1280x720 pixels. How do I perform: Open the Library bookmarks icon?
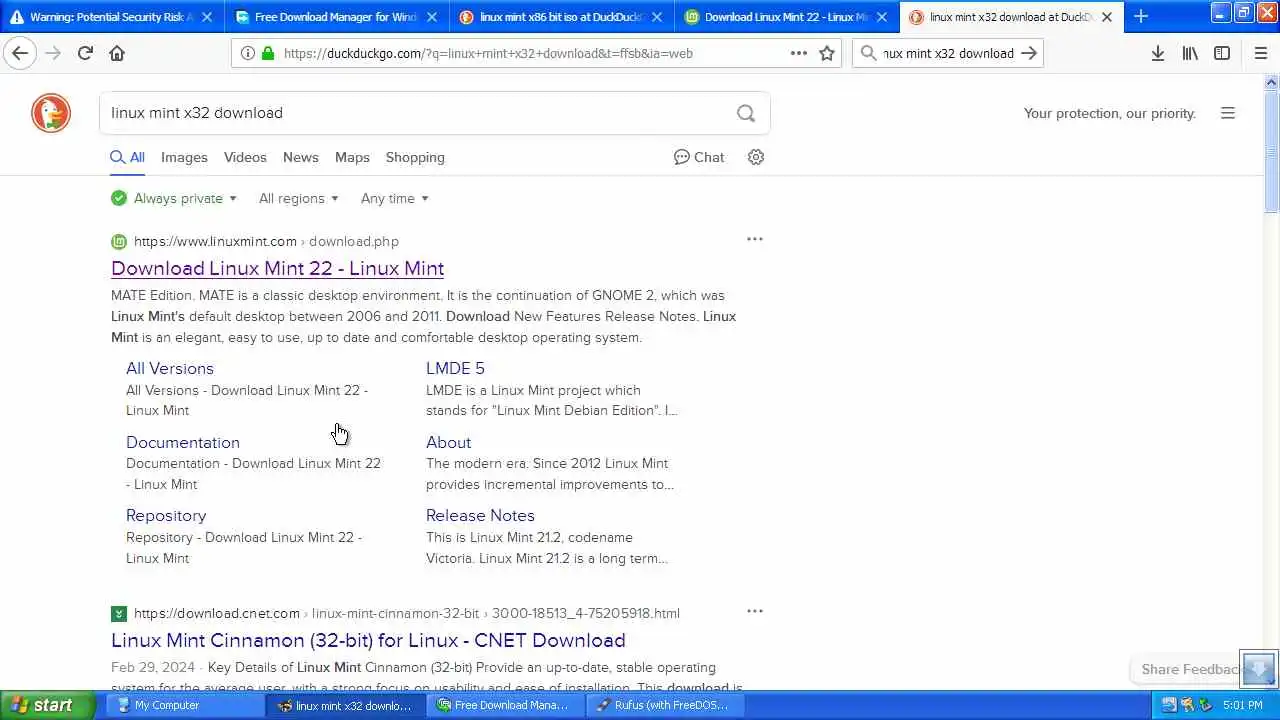pyautogui.click(x=1190, y=53)
